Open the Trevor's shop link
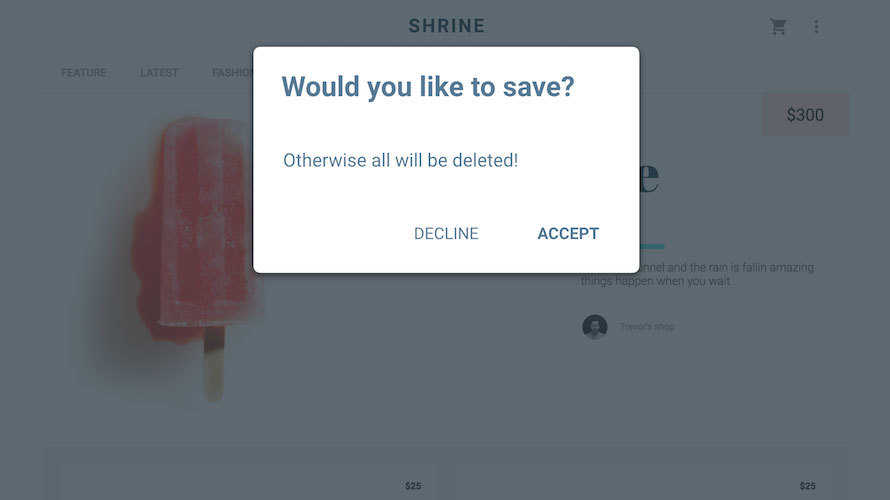Screen dimensions: 890x500 [647, 327]
